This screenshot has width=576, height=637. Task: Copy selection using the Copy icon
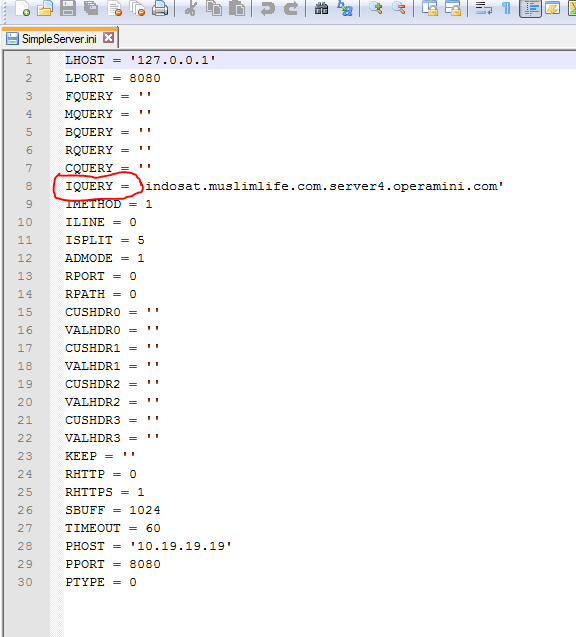pyautogui.click(x=213, y=8)
